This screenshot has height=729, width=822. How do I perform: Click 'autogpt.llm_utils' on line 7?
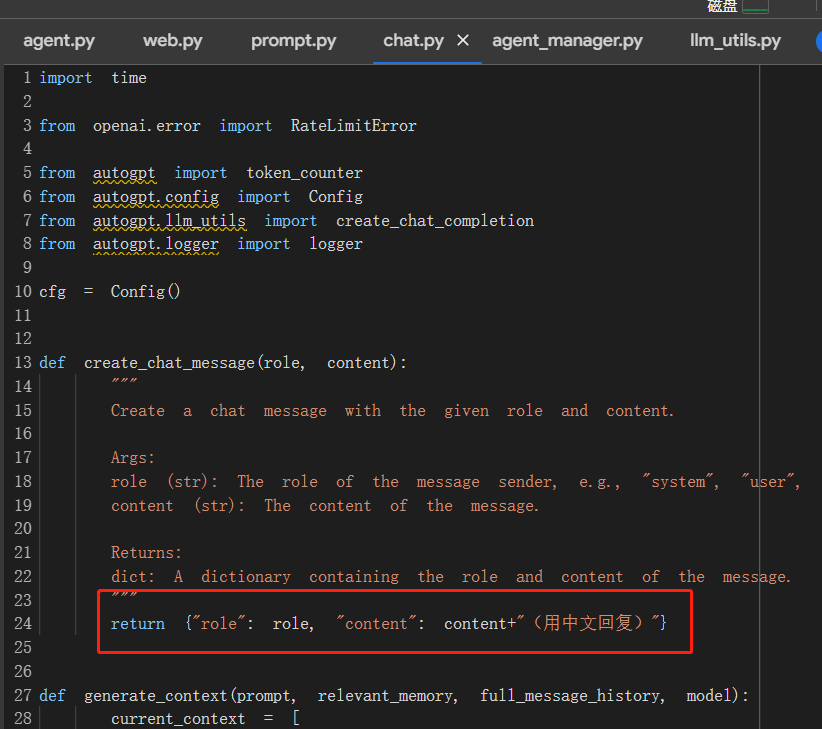[x=169, y=221]
